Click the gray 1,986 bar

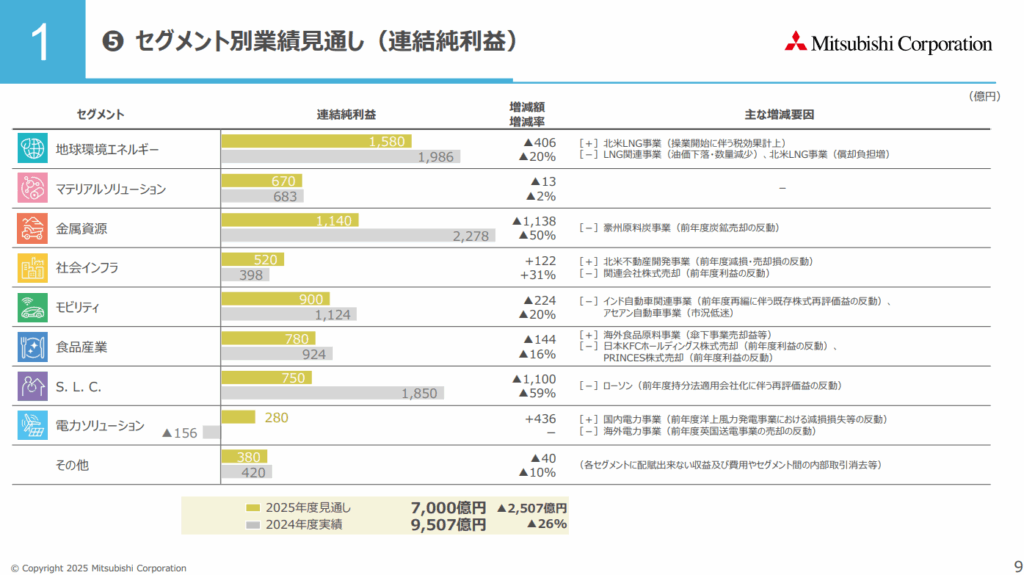coord(341,157)
